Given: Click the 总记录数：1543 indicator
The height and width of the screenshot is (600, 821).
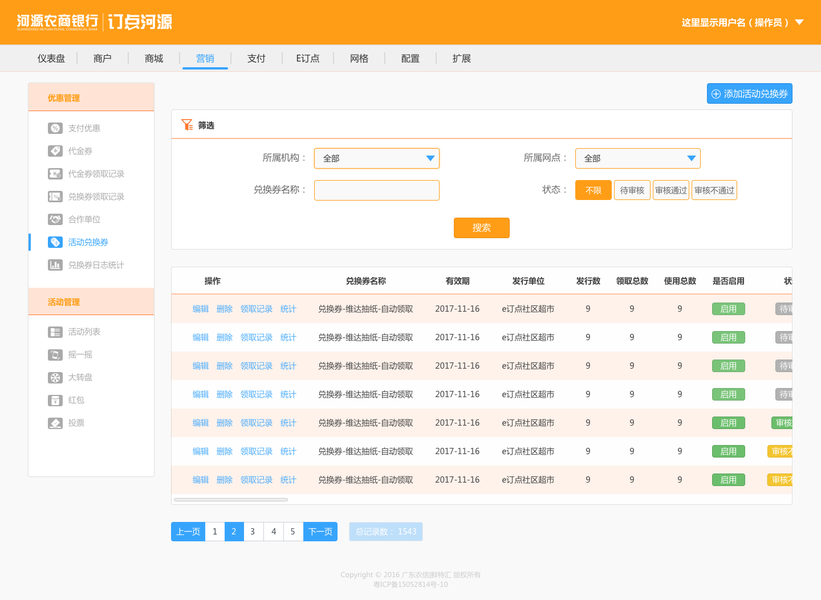Looking at the screenshot, I should point(386,531).
